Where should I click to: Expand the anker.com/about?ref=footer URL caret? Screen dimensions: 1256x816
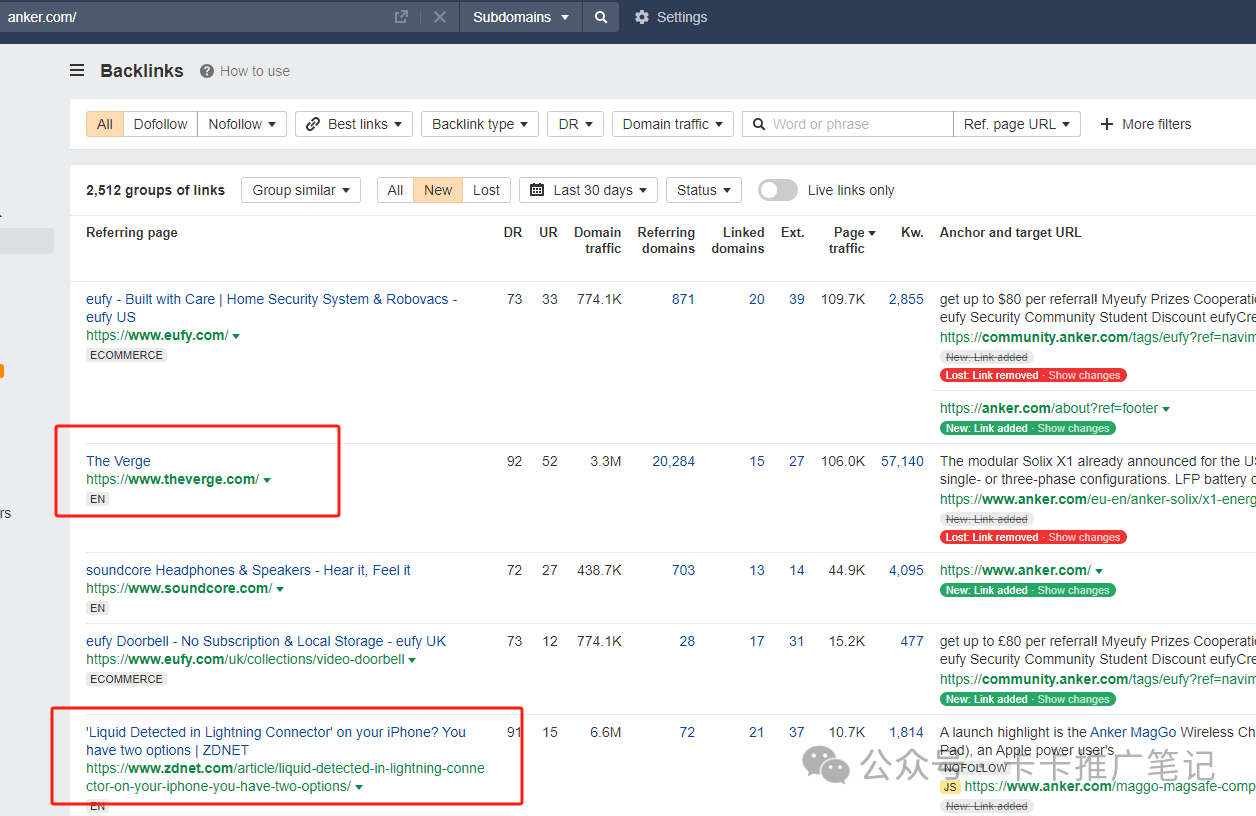click(1166, 409)
